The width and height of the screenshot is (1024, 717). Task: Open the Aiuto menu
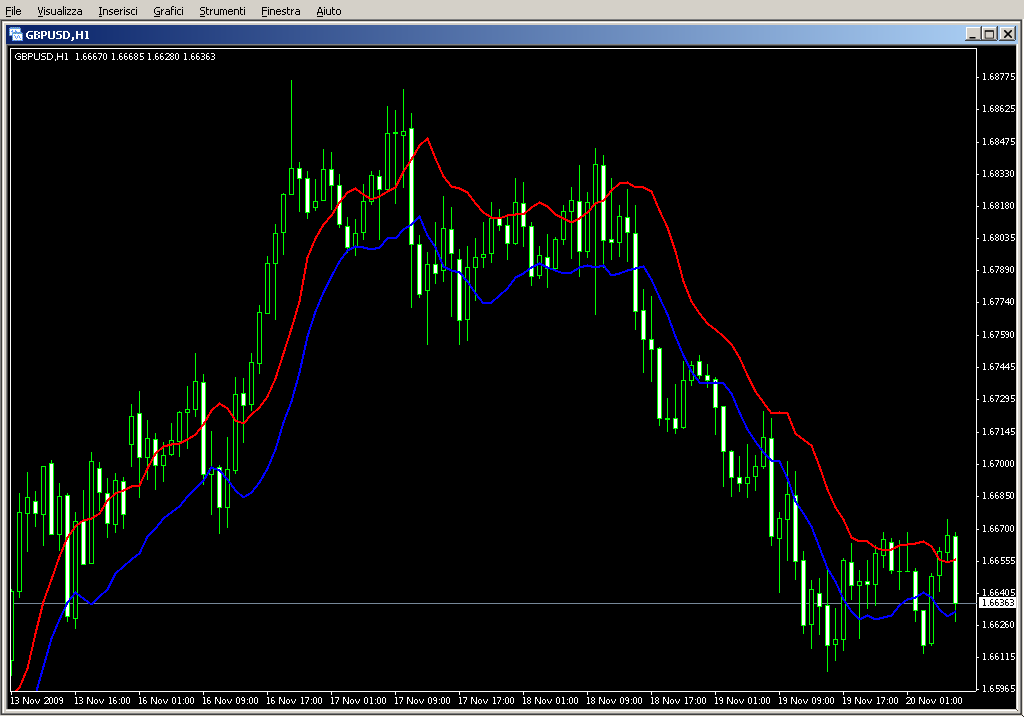coord(328,11)
